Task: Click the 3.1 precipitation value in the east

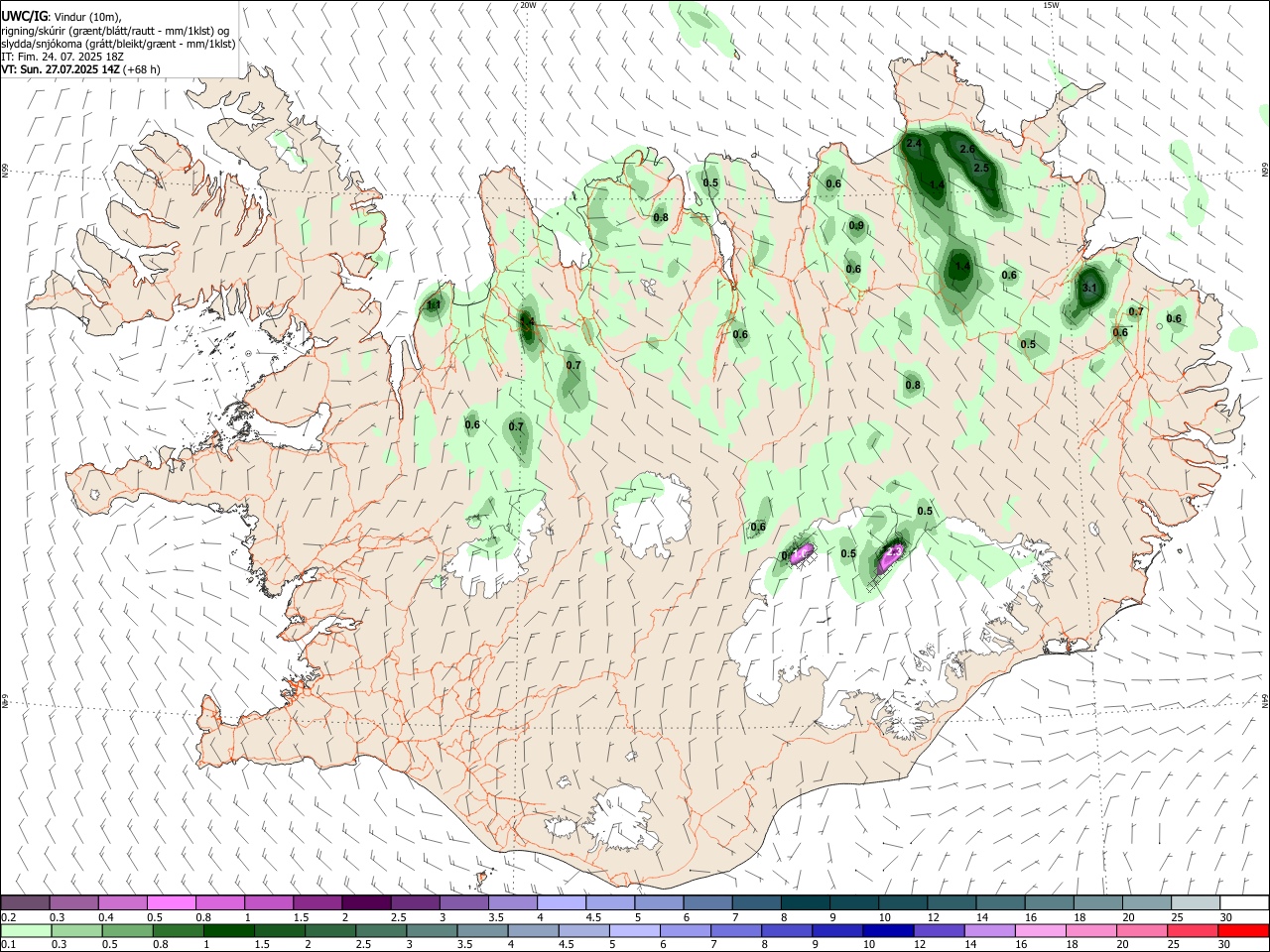Action: tap(1089, 288)
